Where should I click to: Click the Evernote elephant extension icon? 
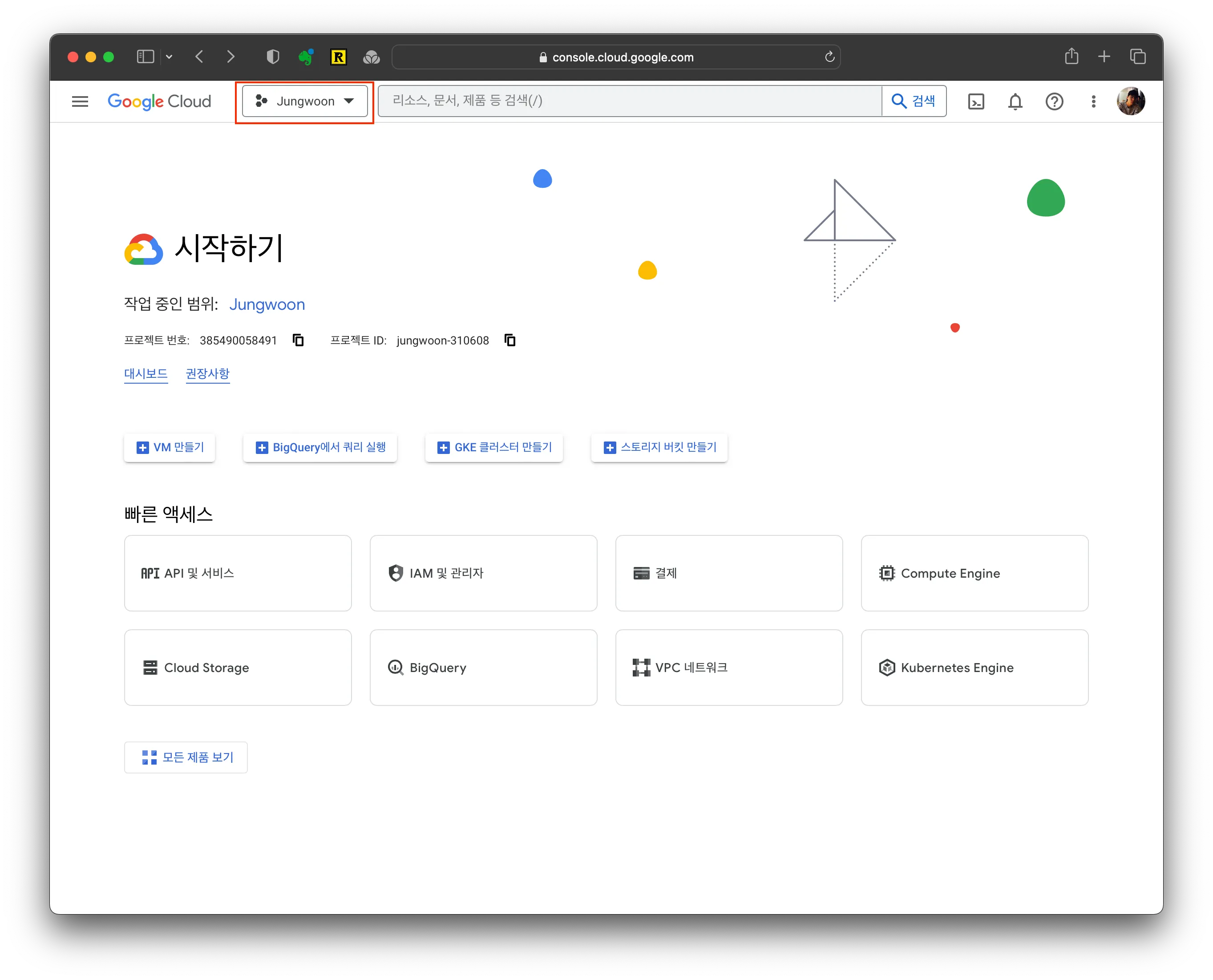305,57
